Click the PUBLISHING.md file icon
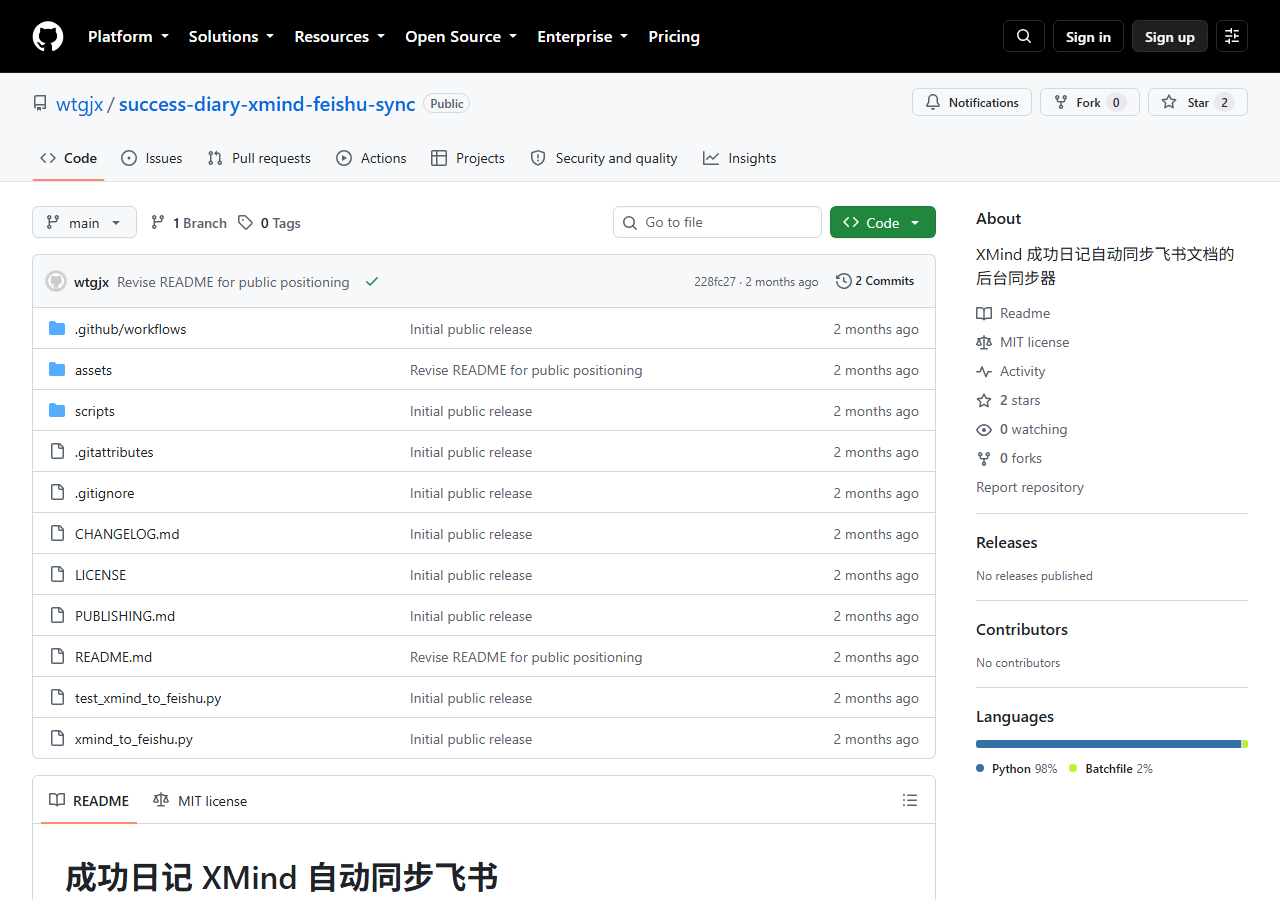This screenshot has height=900, width=1280. click(57, 616)
